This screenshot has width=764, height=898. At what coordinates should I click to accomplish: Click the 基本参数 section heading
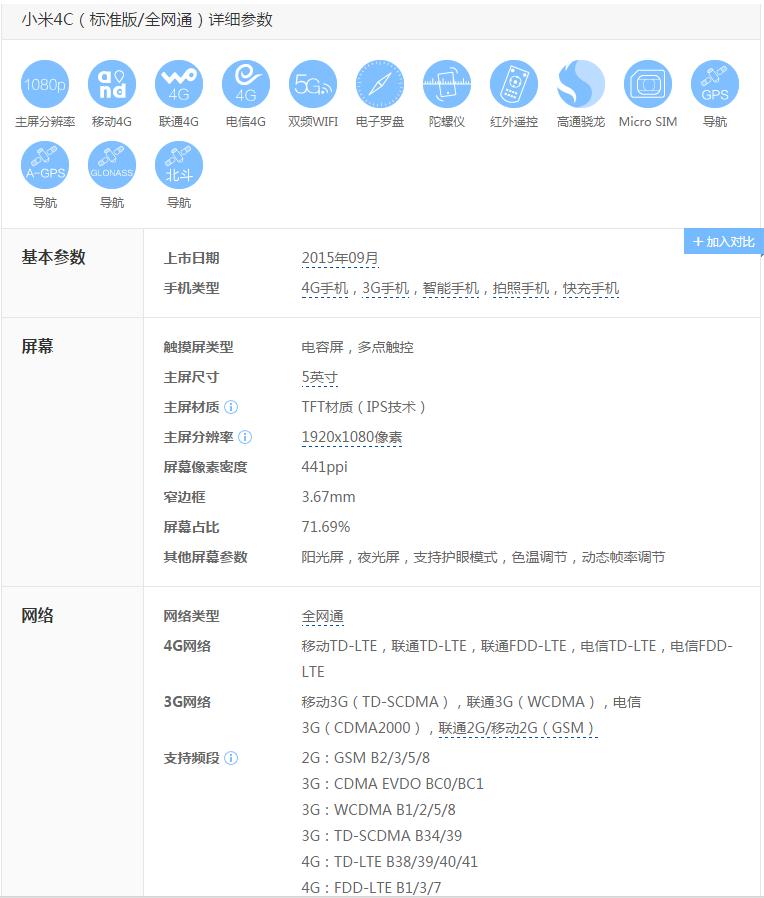pyautogui.click(x=53, y=257)
